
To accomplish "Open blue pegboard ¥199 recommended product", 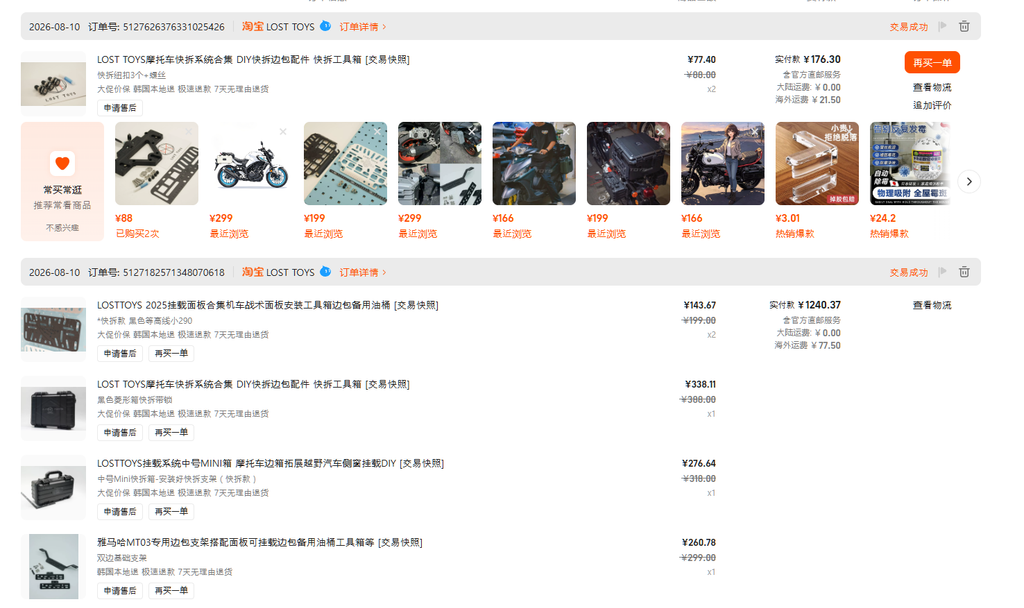I will (x=345, y=163).
